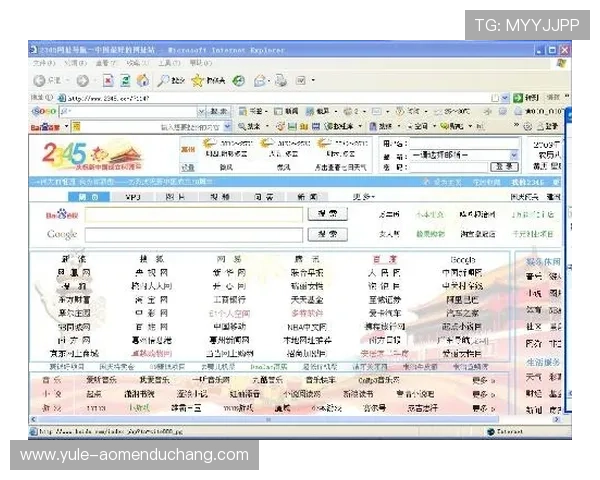Stop page loading with red X icon
The width and height of the screenshot is (600, 480).
(108, 80)
